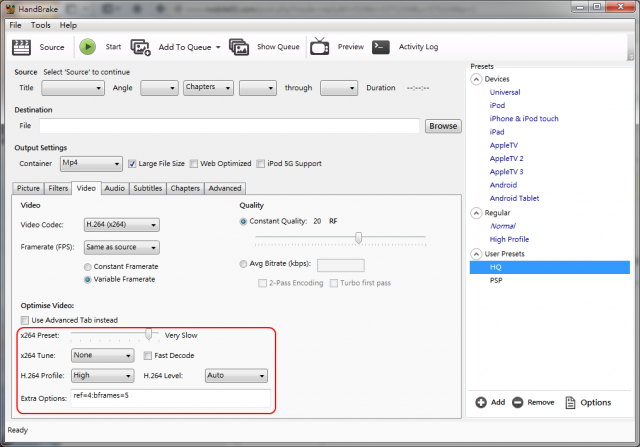The height and width of the screenshot is (447, 640).
Task: Click the green Start play icon
Action: coord(87,47)
